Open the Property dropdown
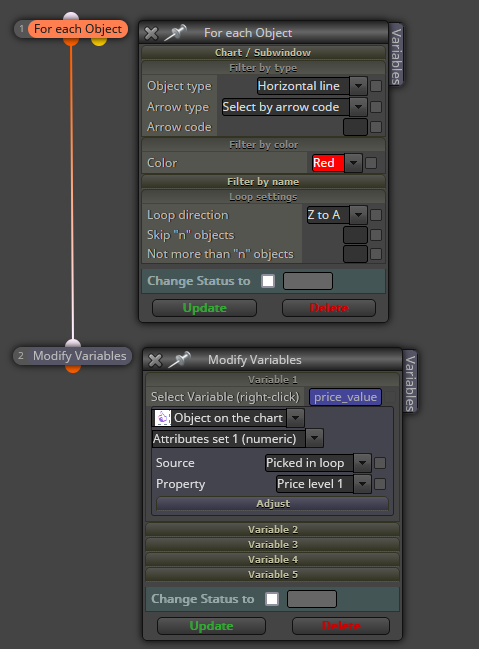Image resolution: width=479 pixels, height=649 pixels. click(x=362, y=483)
